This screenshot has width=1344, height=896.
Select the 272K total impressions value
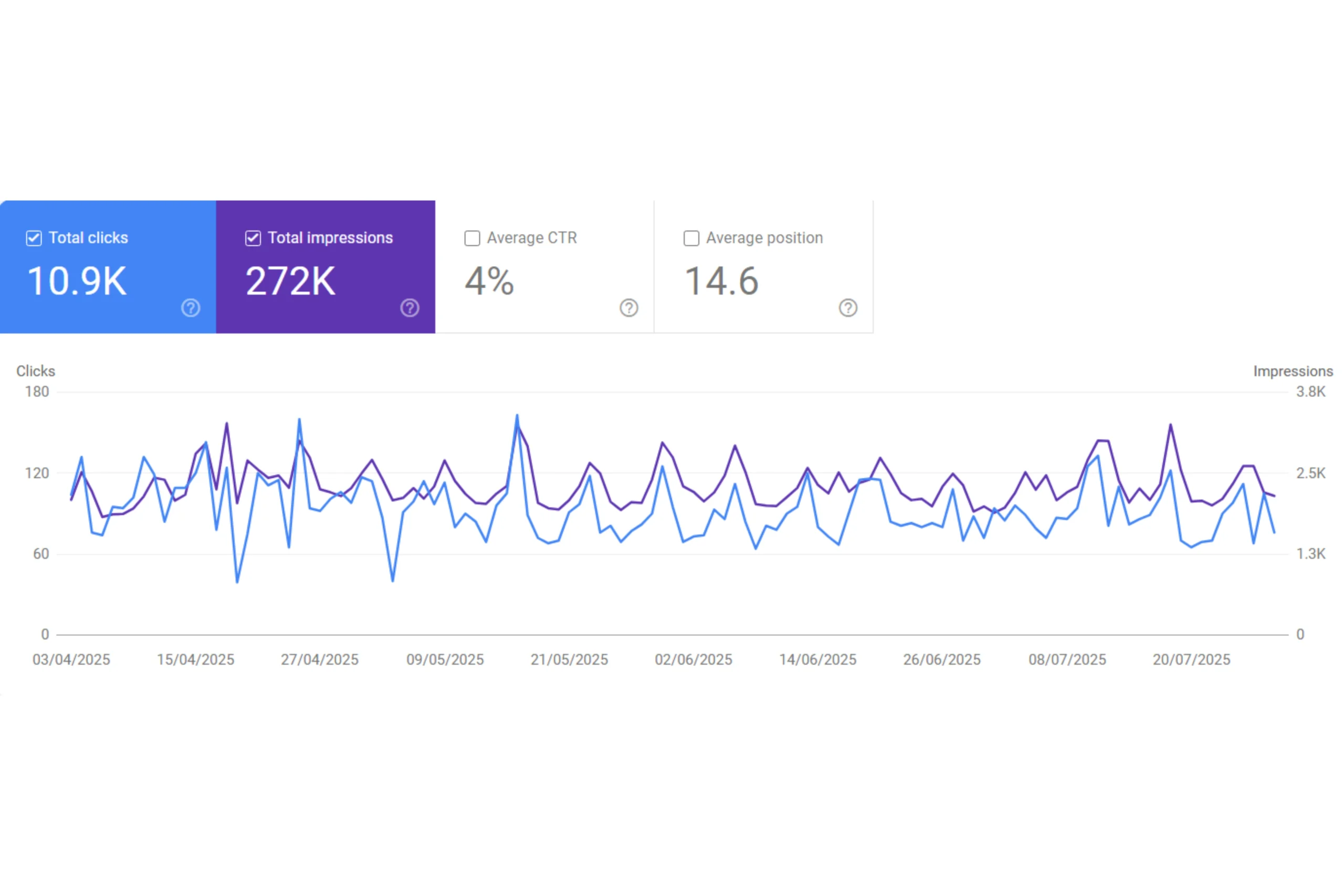290,281
